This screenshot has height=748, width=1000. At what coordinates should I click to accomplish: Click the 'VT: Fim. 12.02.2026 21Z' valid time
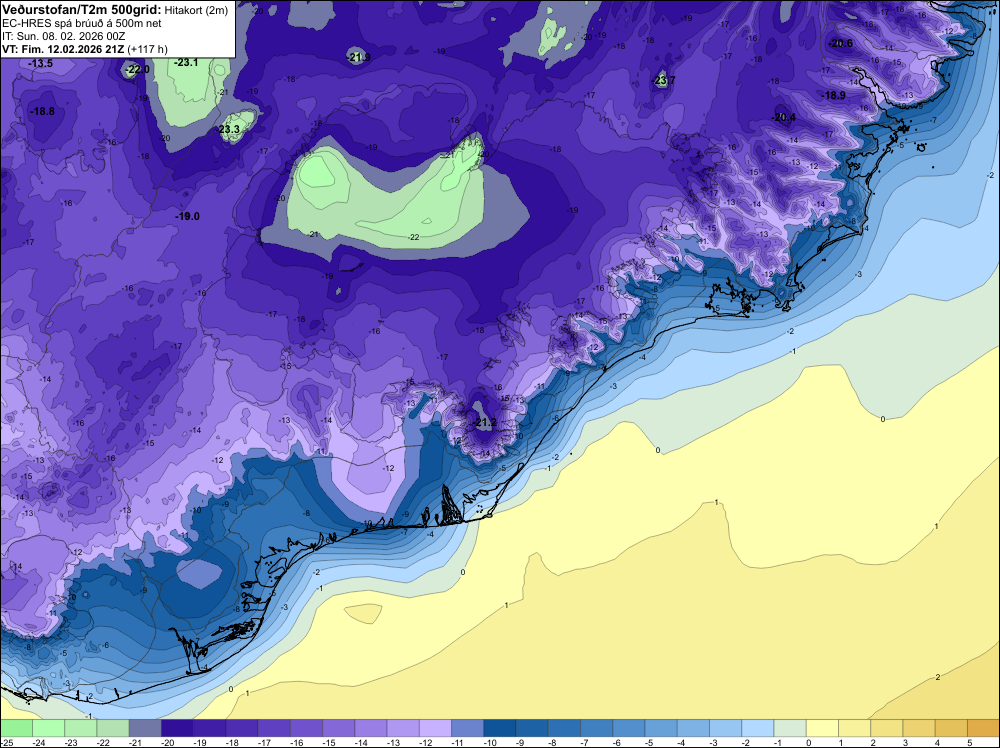(x=63, y=49)
